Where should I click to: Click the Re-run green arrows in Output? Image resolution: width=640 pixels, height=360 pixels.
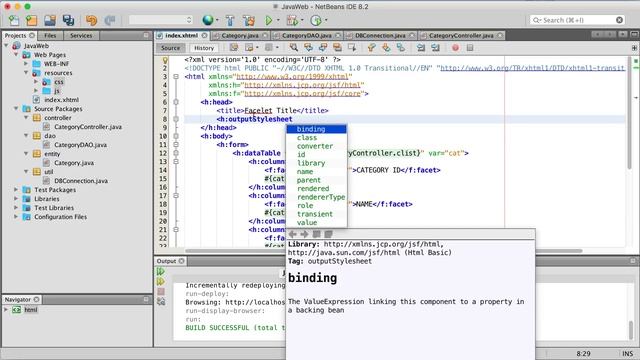(x=161, y=271)
